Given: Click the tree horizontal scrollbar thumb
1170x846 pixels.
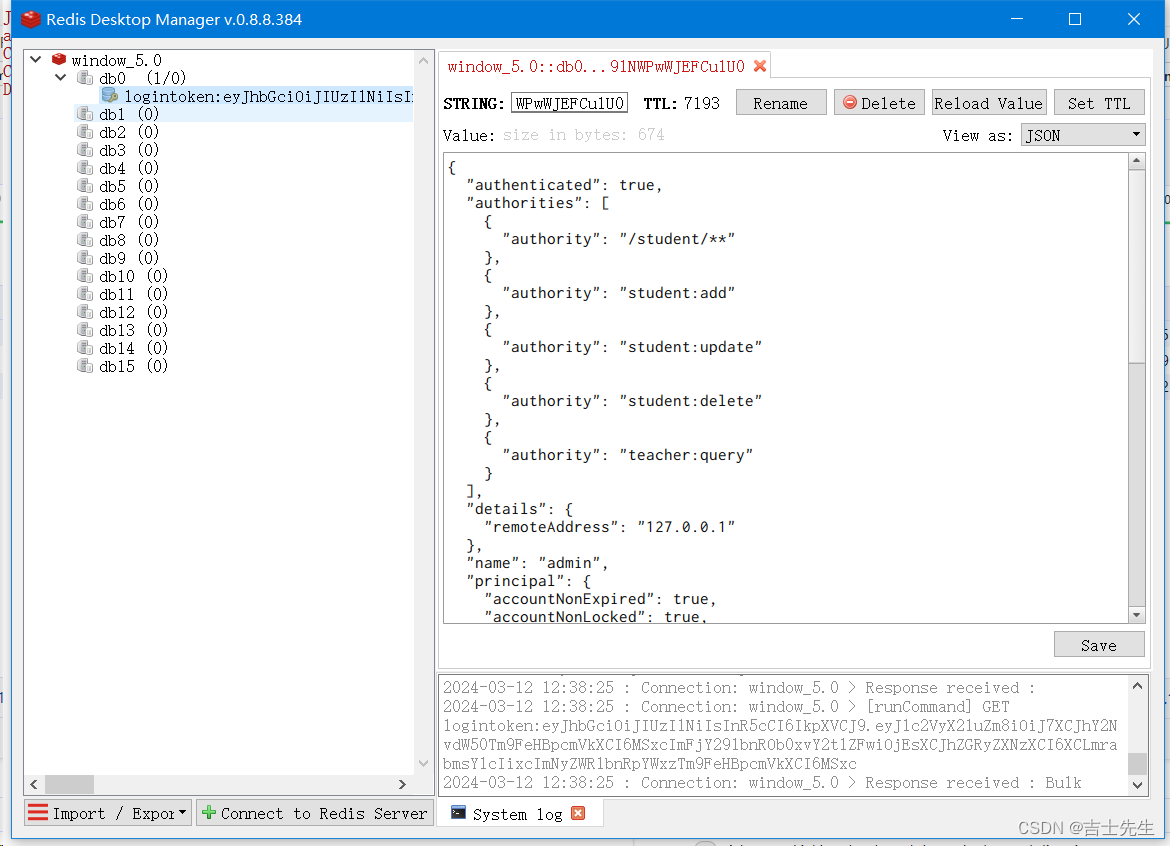Looking at the screenshot, I should point(69,784).
